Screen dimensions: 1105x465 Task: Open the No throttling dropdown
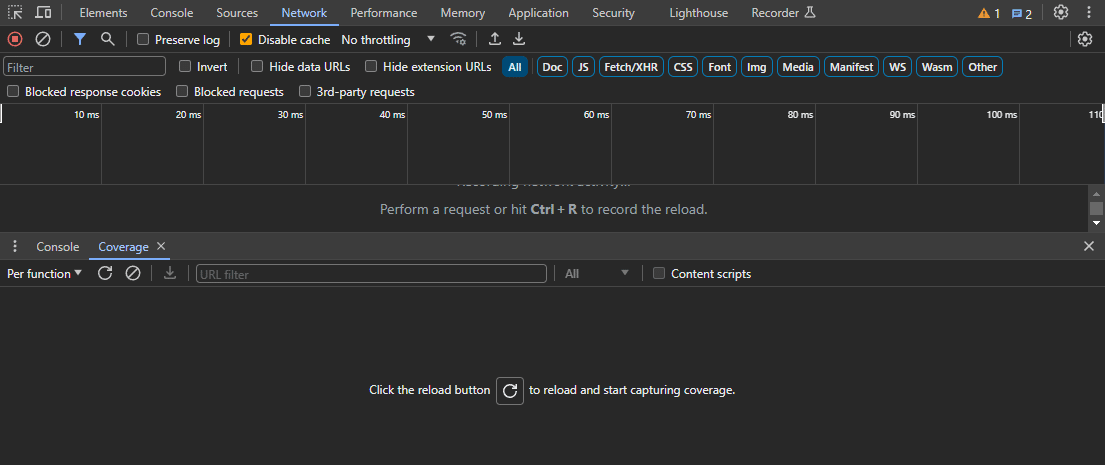[388, 39]
